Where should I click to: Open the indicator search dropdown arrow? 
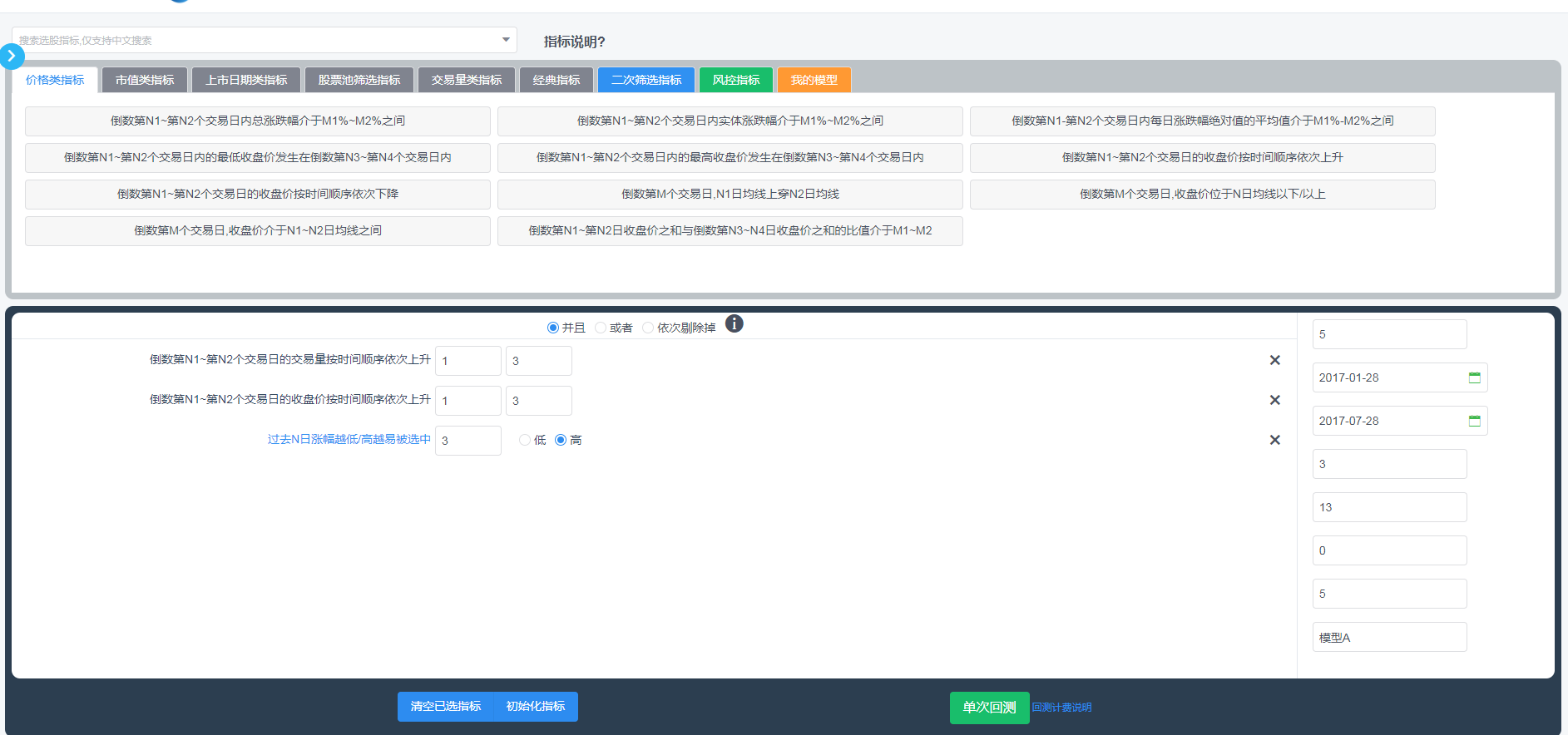pyautogui.click(x=506, y=40)
